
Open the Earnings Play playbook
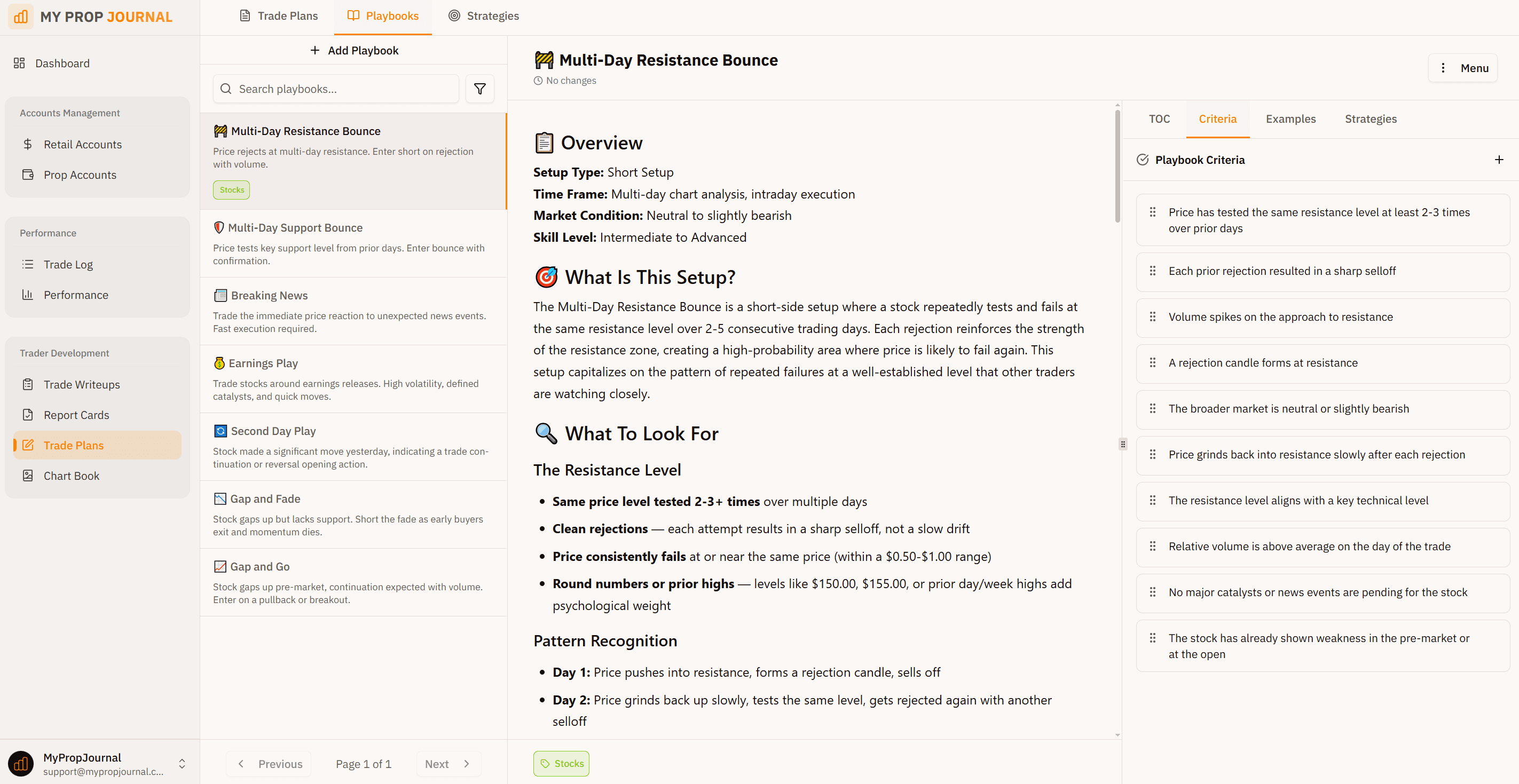[x=353, y=379]
